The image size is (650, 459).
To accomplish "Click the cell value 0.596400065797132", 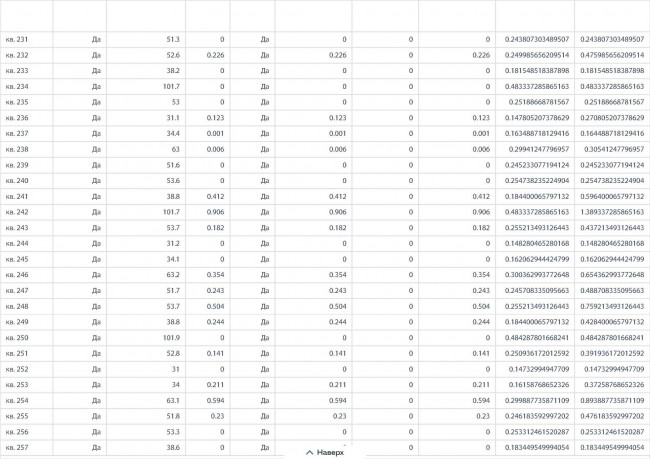I will point(612,196).
